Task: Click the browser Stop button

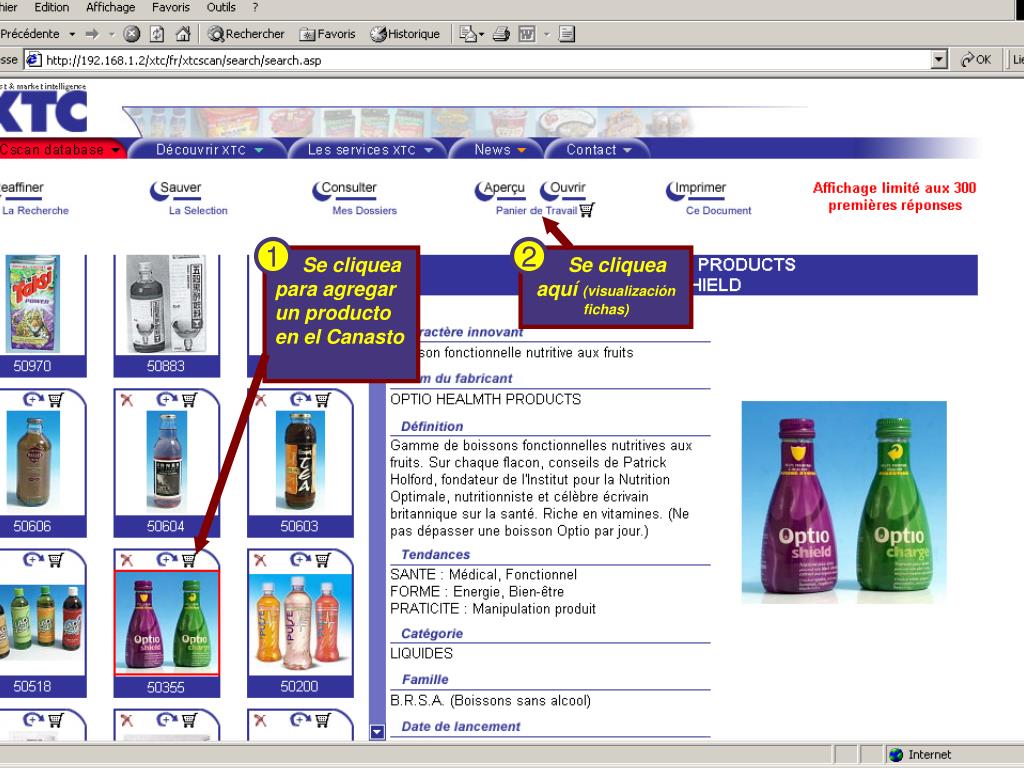Action: [131, 34]
